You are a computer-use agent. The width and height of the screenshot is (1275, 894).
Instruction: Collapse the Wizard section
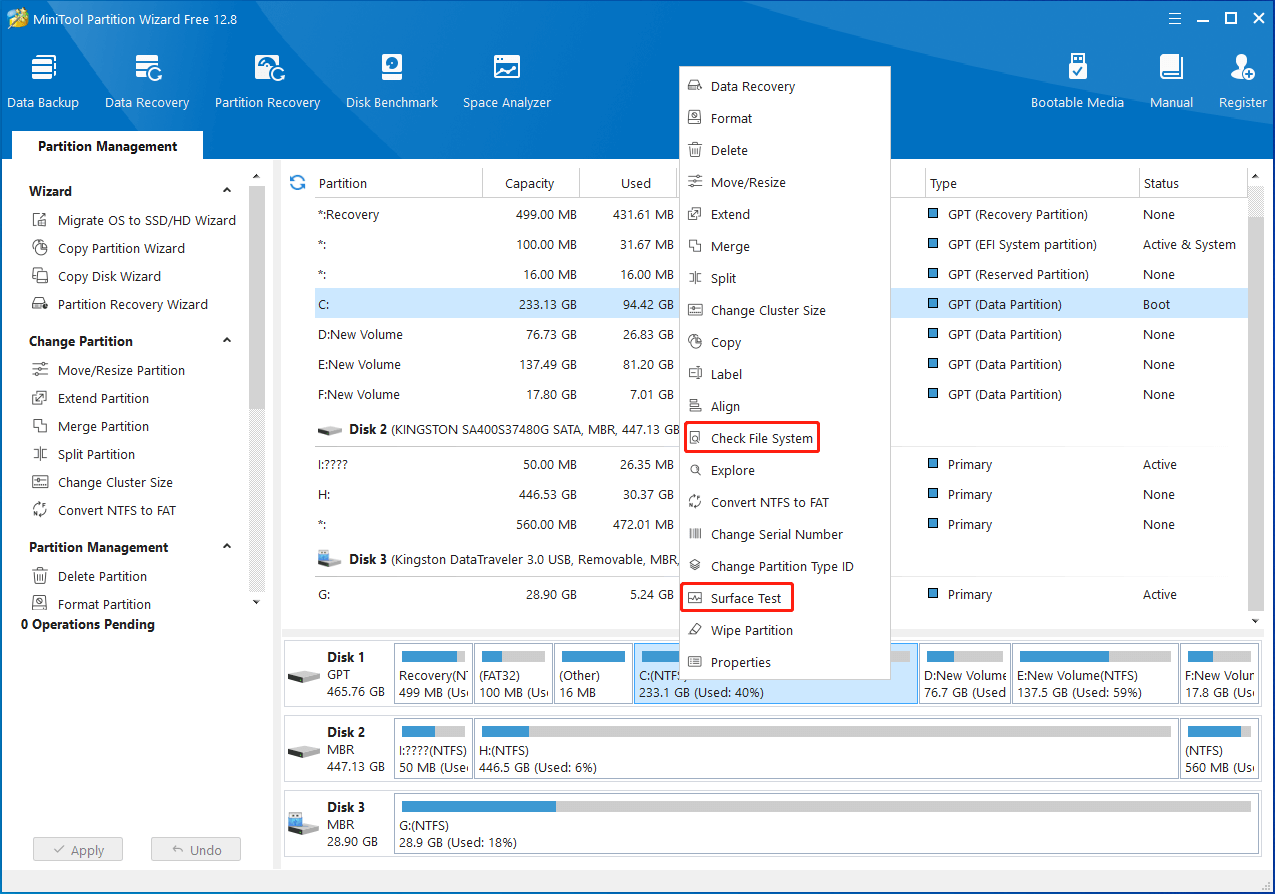point(227,190)
